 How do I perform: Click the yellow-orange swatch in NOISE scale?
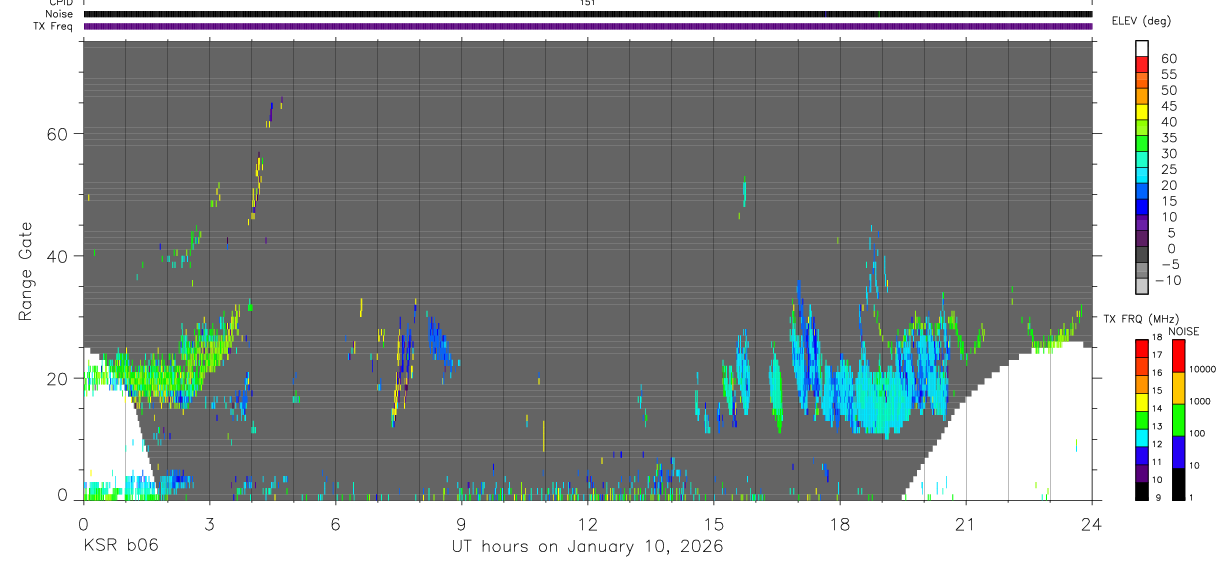coord(1178,388)
